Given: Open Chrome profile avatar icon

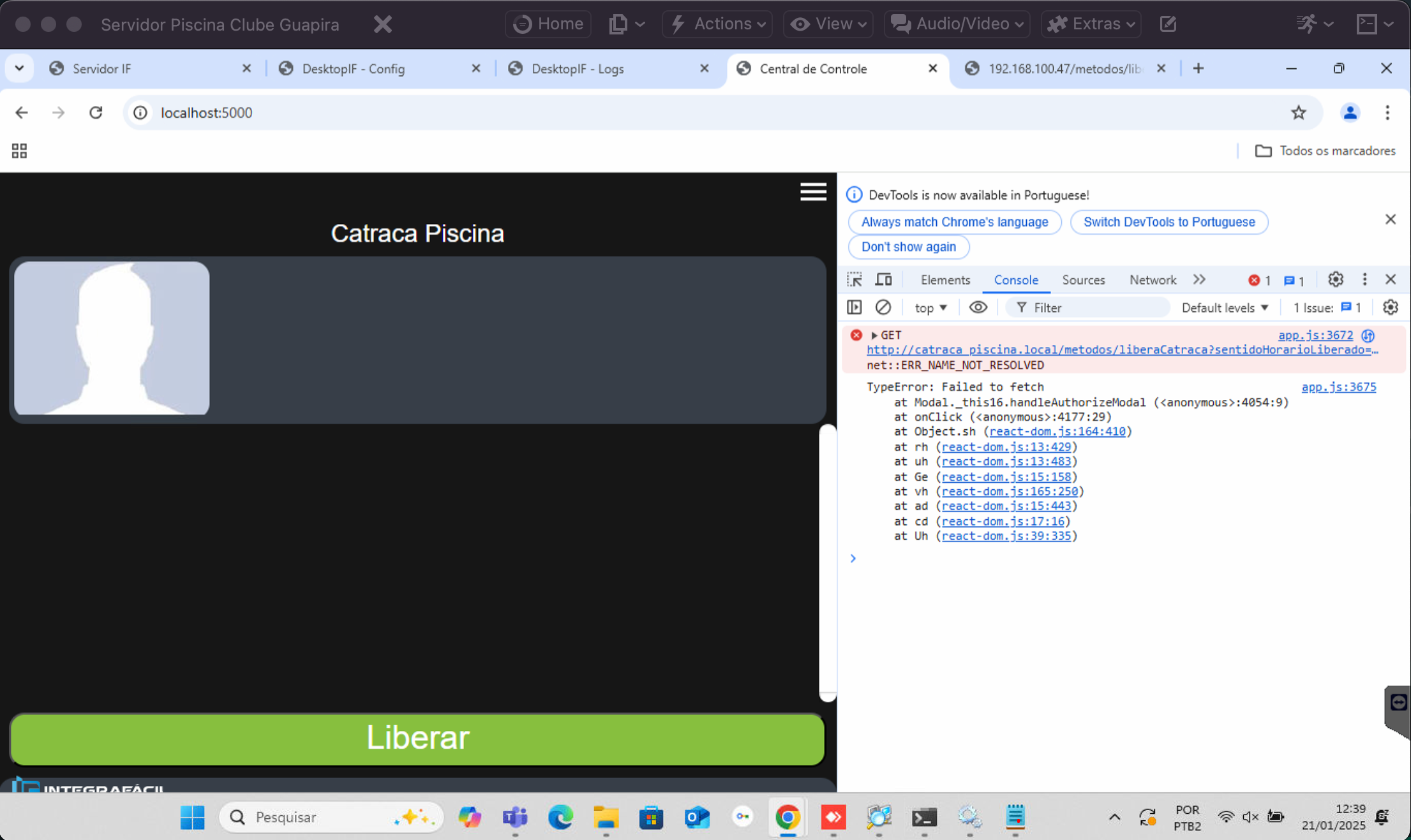Looking at the screenshot, I should point(1350,113).
